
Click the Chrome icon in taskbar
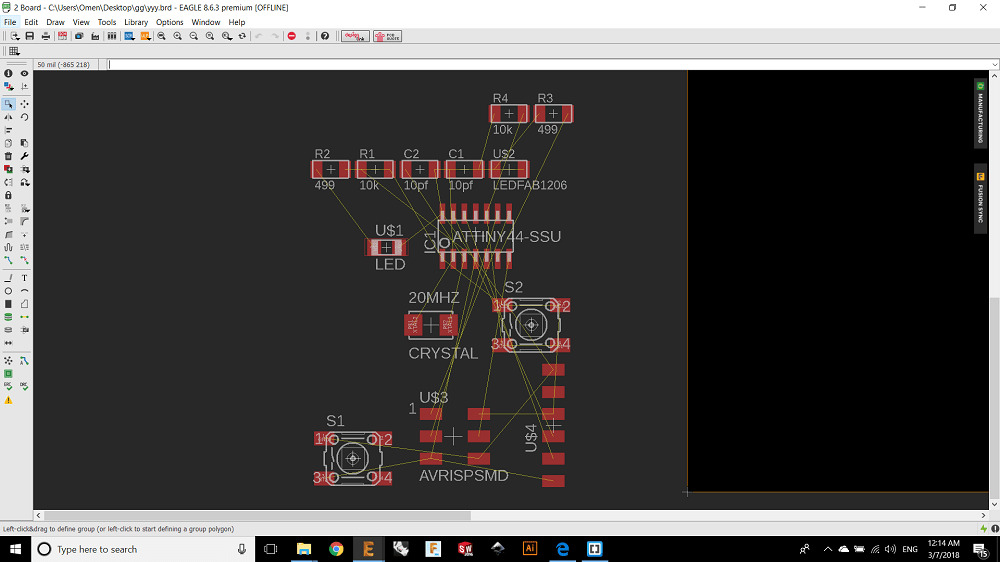click(336, 549)
